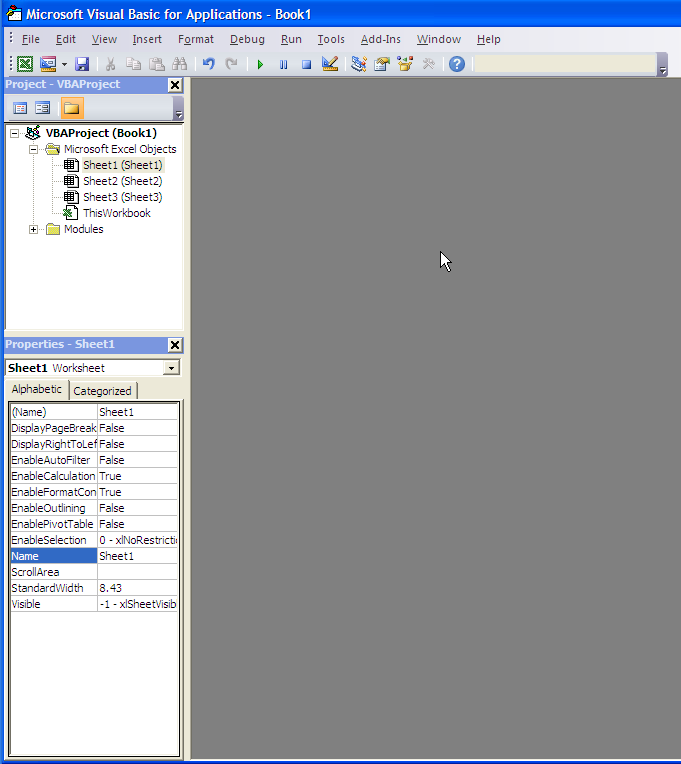The width and height of the screenshot is (681, 764).
Task: Open Find with the binoculars icon
Action: [x=179, y=64]
